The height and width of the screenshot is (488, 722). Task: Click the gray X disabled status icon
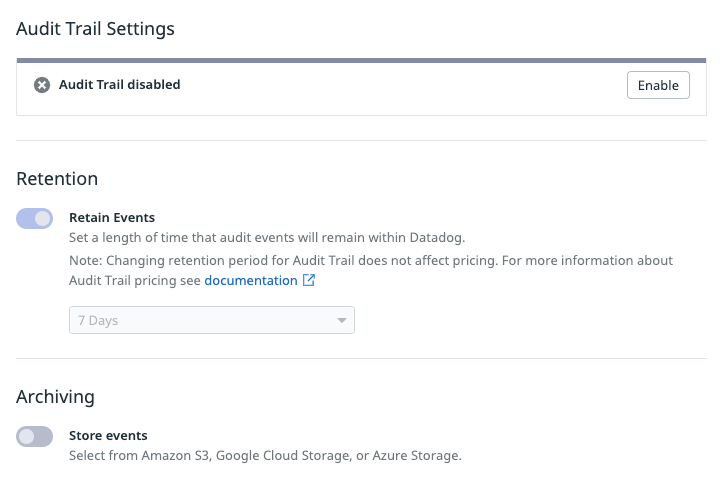42,85
